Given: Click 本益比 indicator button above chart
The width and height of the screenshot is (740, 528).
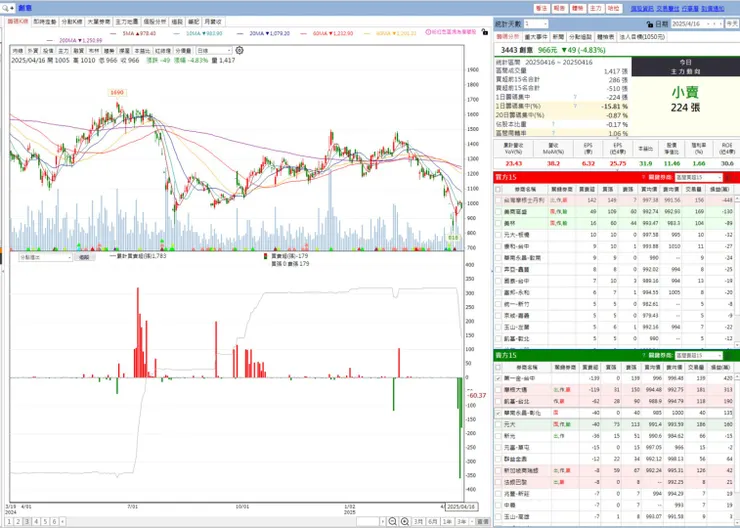Looking at the screenshot, I should tap(142, 50).
